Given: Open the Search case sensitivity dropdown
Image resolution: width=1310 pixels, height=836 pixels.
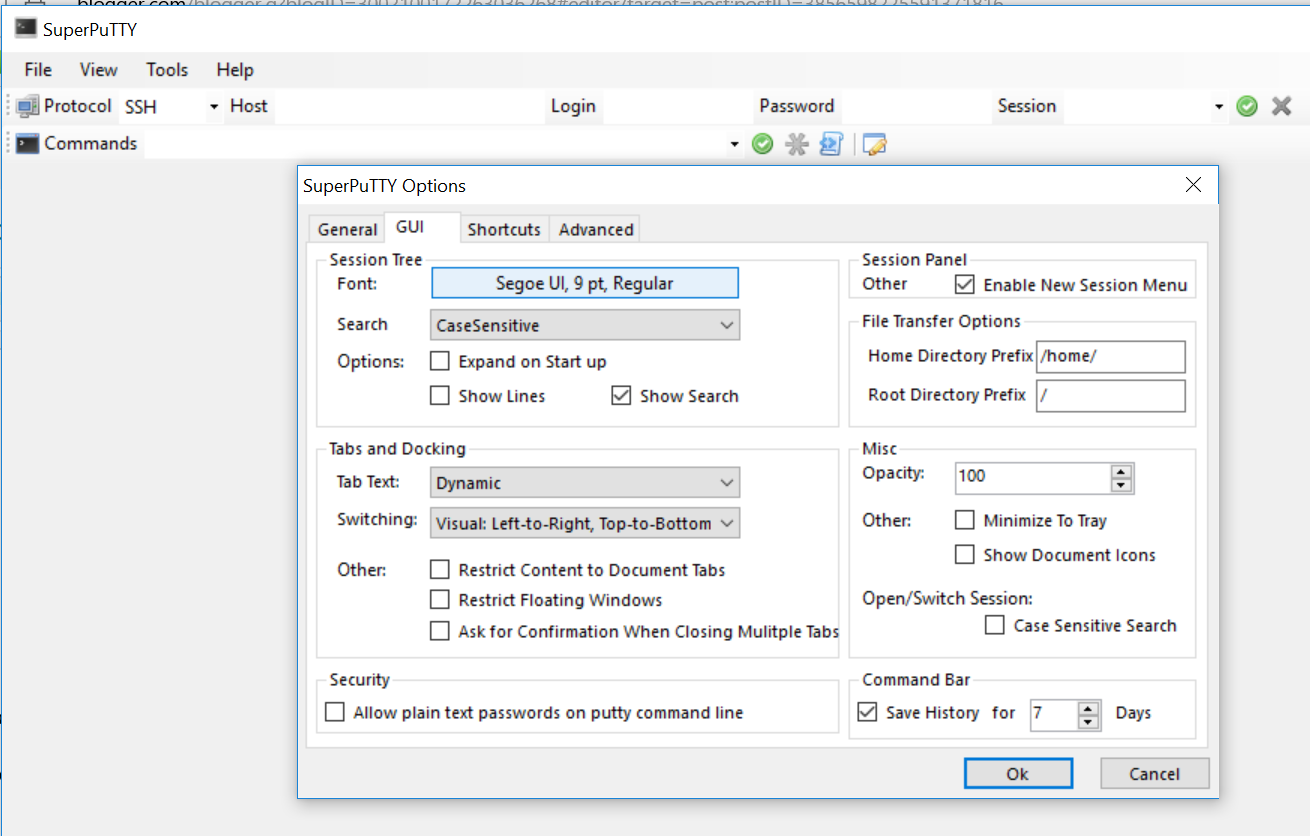Looking at the screenshot, I should 584,324.
